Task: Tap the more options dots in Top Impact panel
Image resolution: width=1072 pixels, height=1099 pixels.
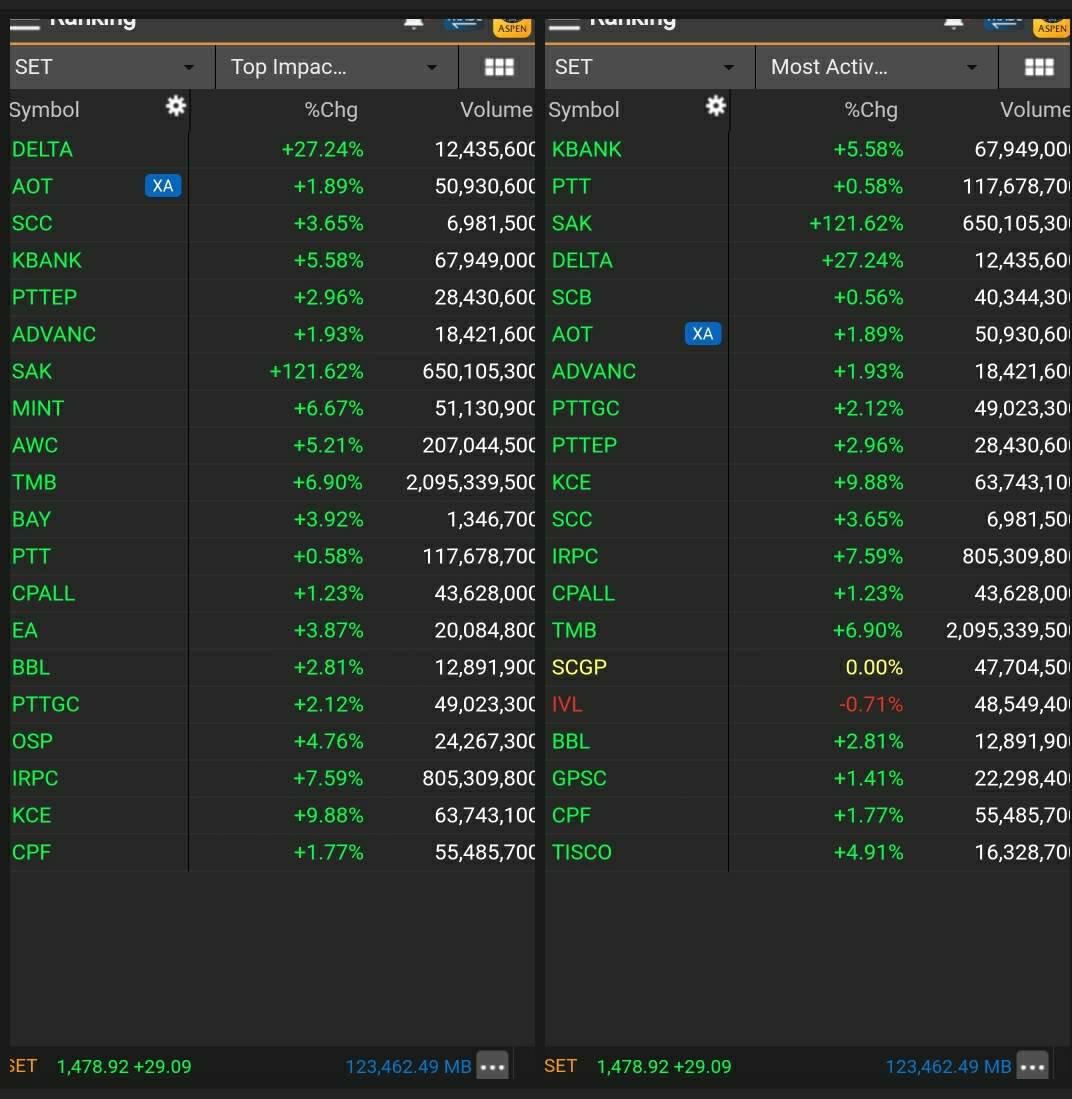Action: [x=492, y=1066]
